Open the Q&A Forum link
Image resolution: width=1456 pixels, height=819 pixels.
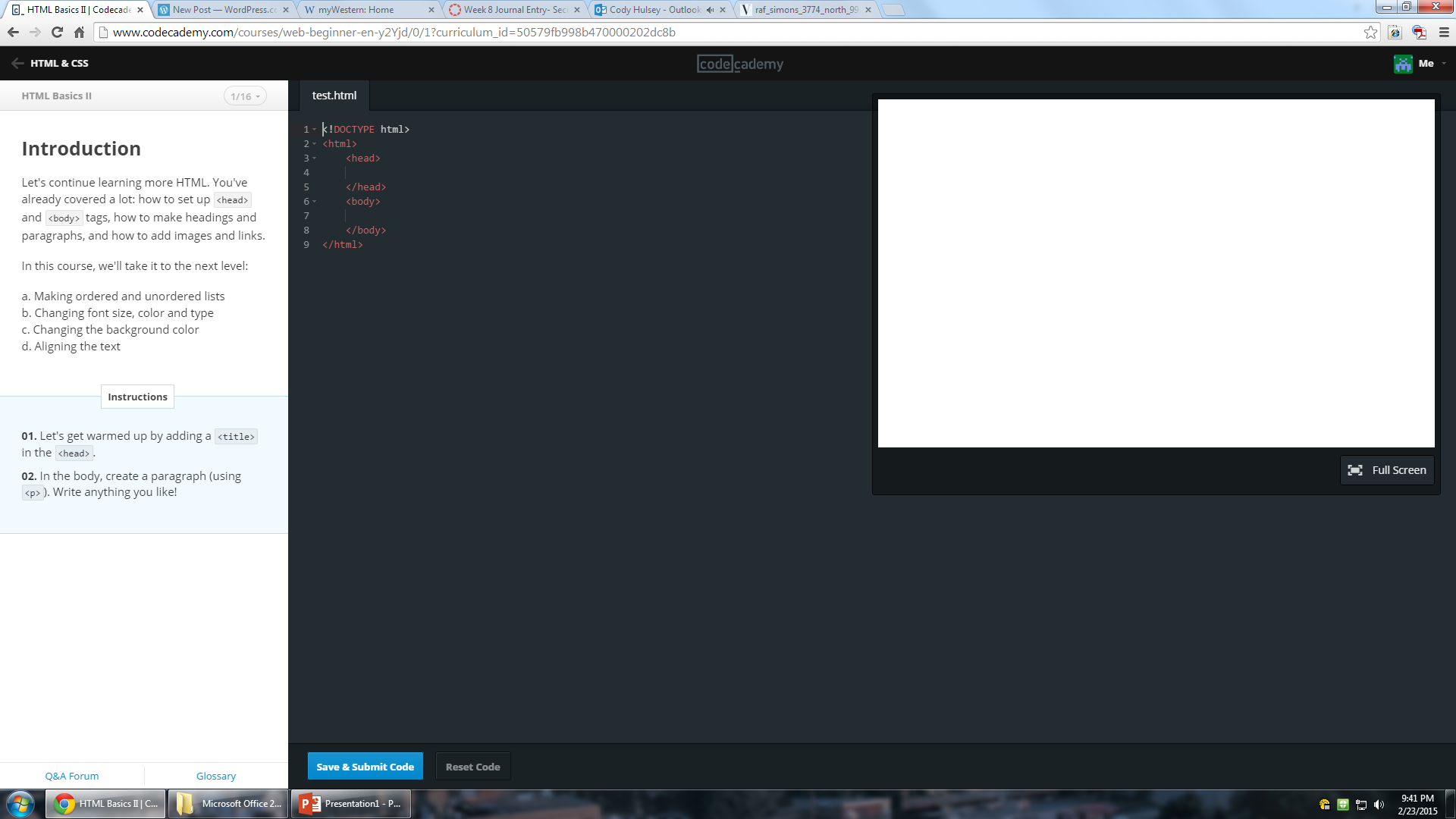[72, 776]
